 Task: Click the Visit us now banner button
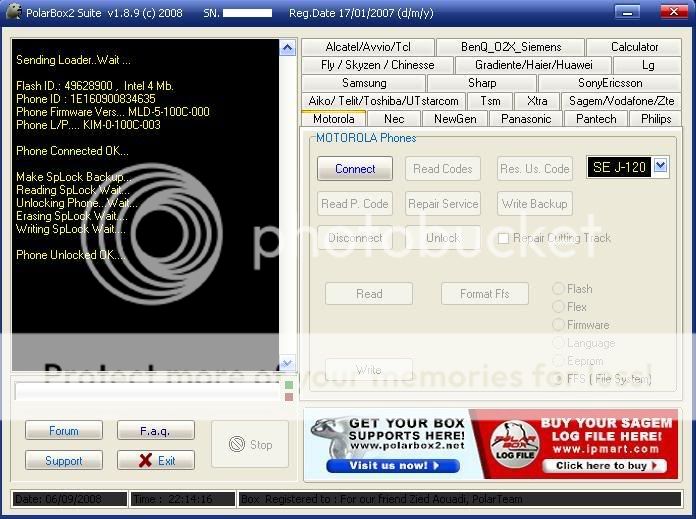(x=393, y=466)
